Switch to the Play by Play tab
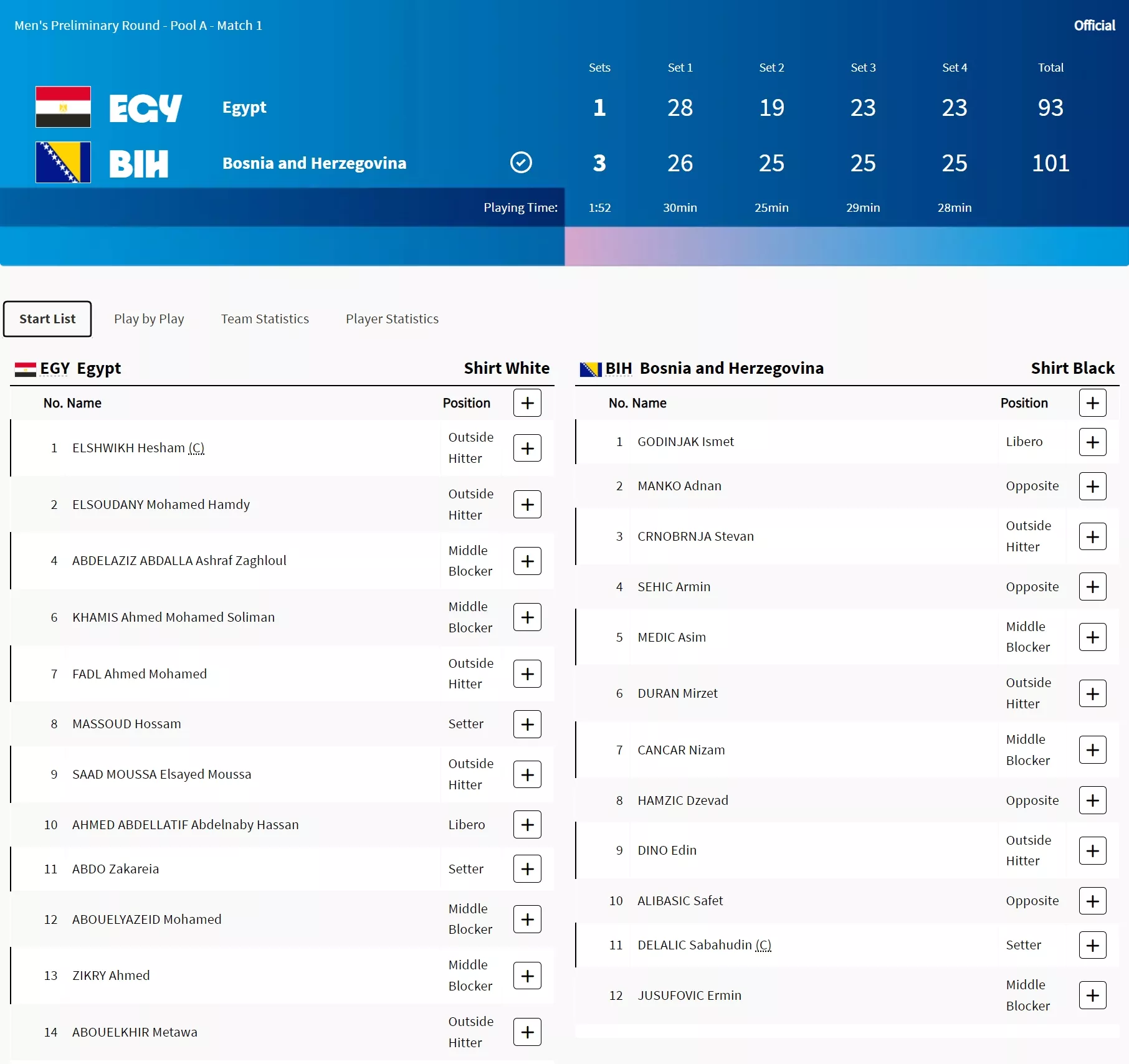This screenshot has height=1064, width=1129. pyautogui.click(x=149, y=319)
